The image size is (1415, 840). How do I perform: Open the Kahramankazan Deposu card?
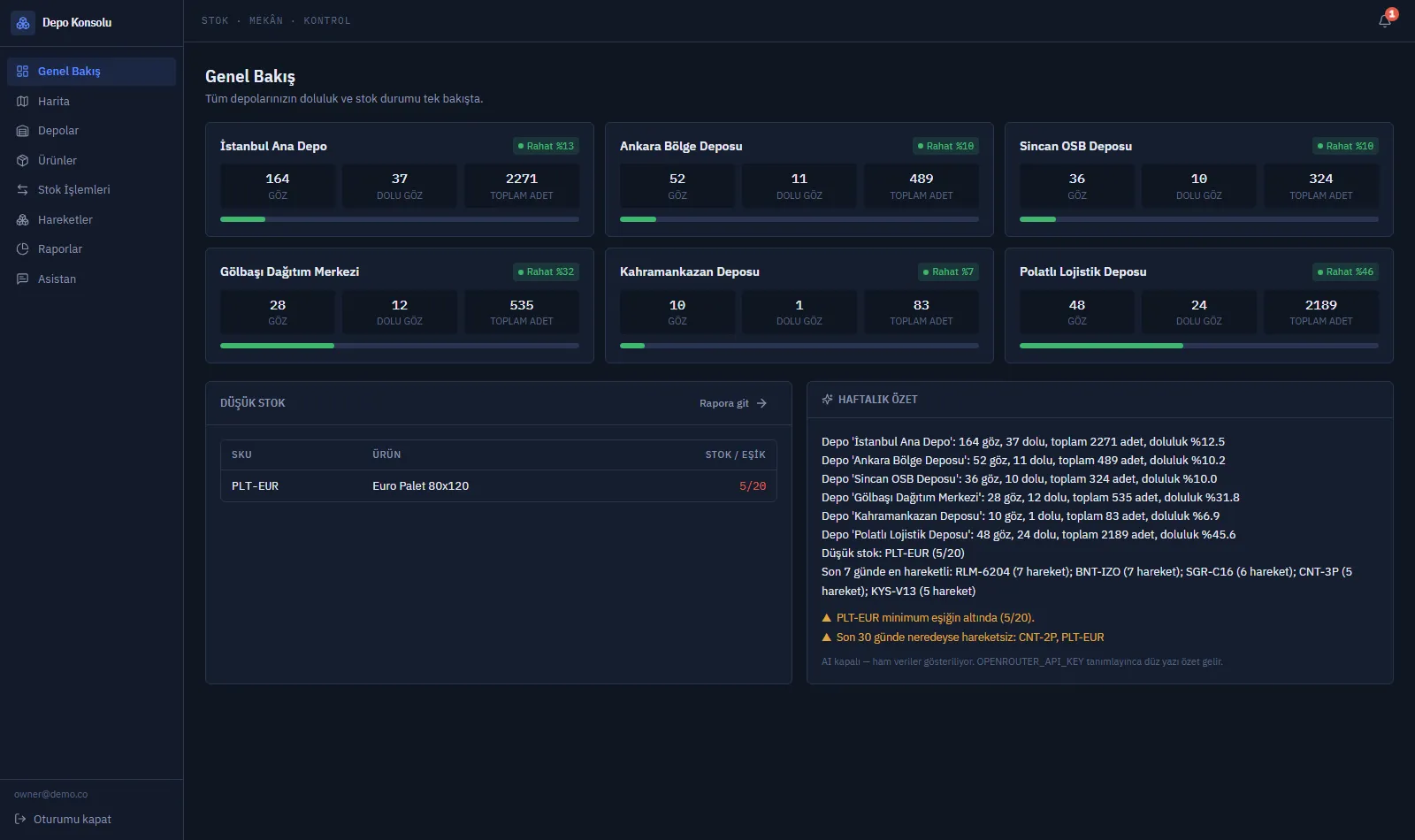click(x=799, y=305)
